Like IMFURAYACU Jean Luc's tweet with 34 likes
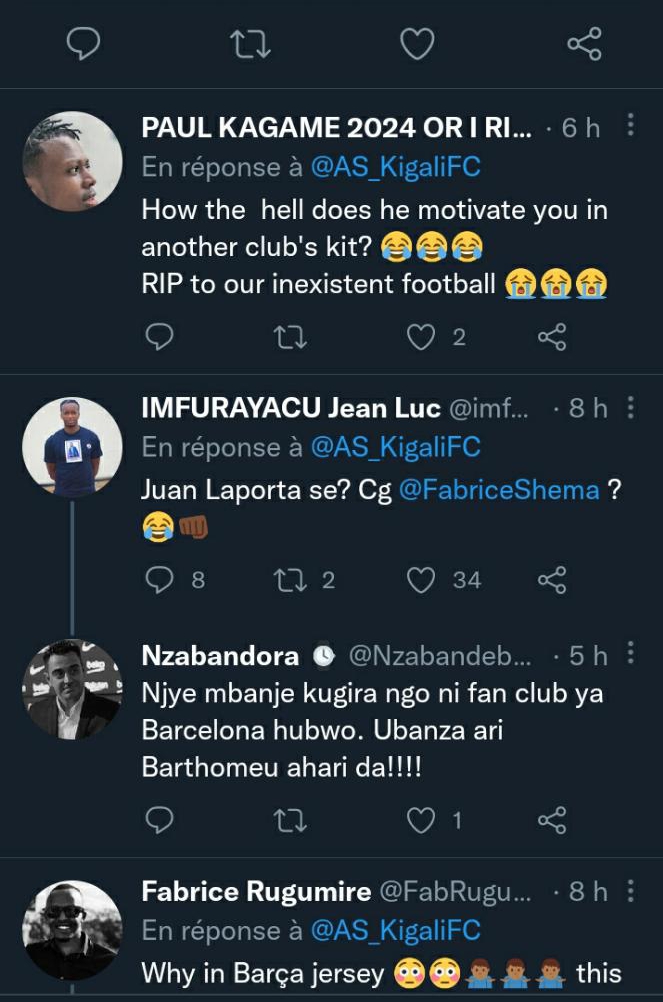This screenshot has width=663, height=1002. click(x=423, y=580)
